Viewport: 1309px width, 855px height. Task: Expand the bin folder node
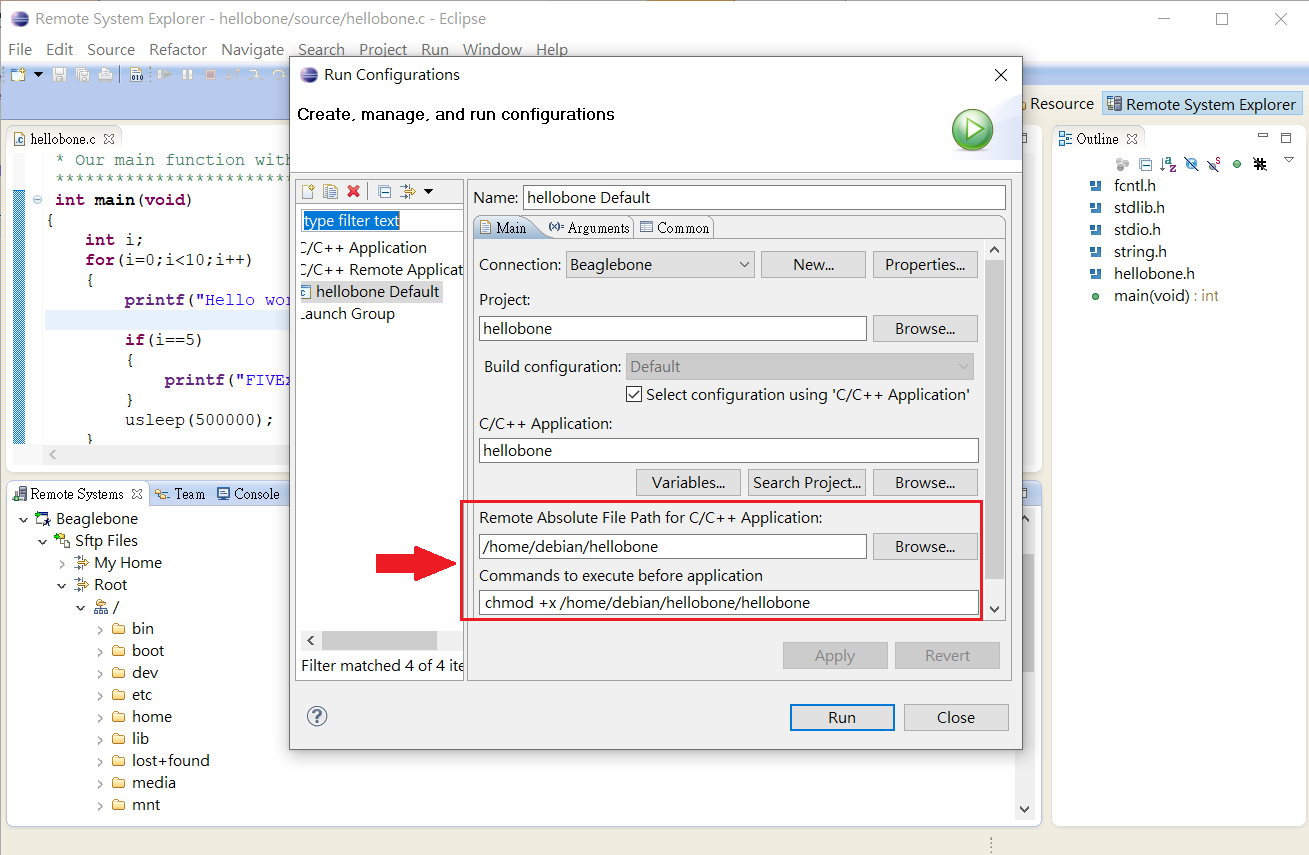100,629
